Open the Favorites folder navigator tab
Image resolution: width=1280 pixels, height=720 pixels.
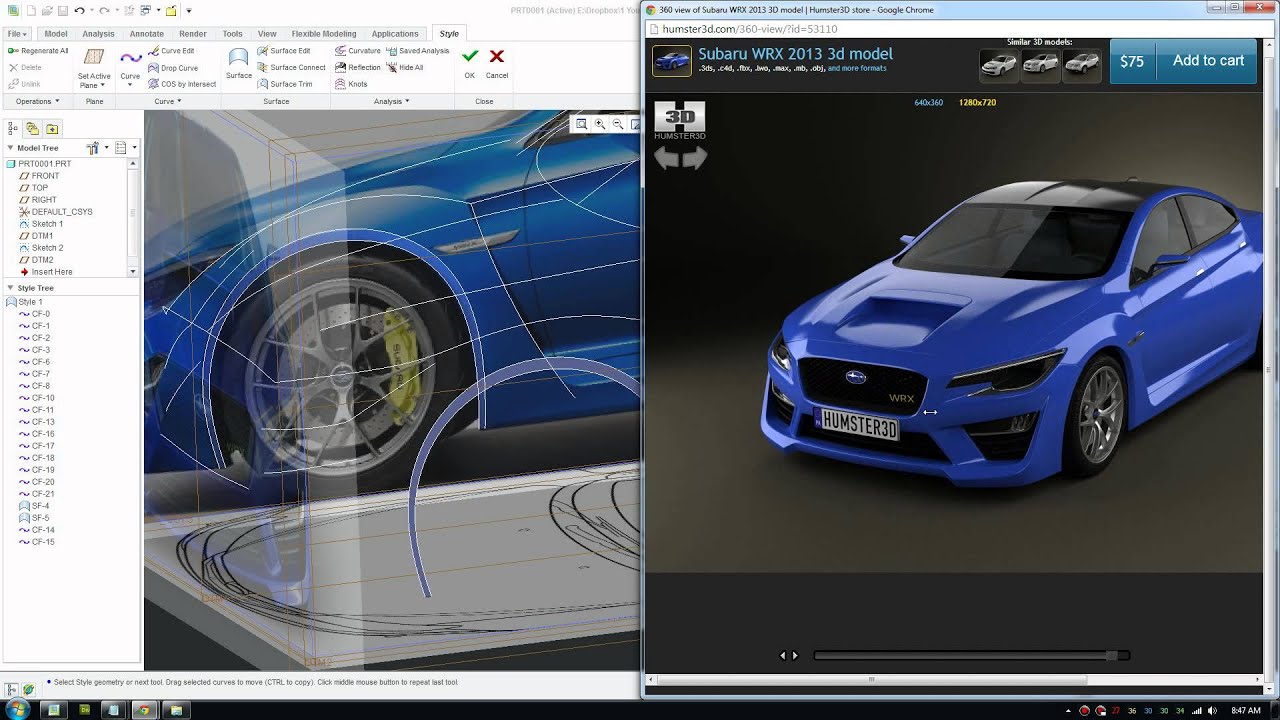[x=52, y=129]
